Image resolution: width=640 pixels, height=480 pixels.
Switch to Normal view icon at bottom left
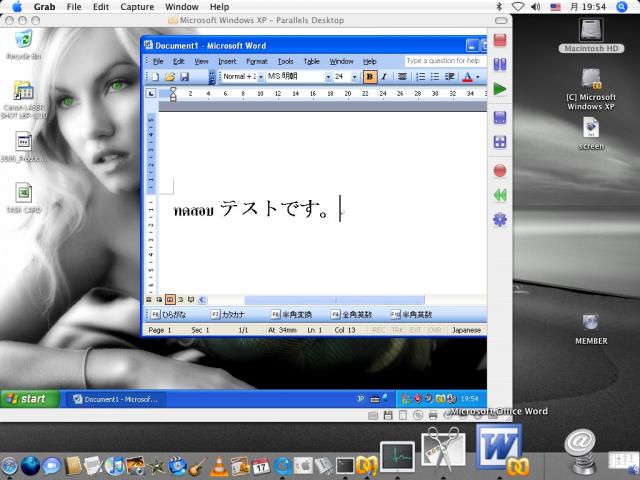(x=149, y=300)
